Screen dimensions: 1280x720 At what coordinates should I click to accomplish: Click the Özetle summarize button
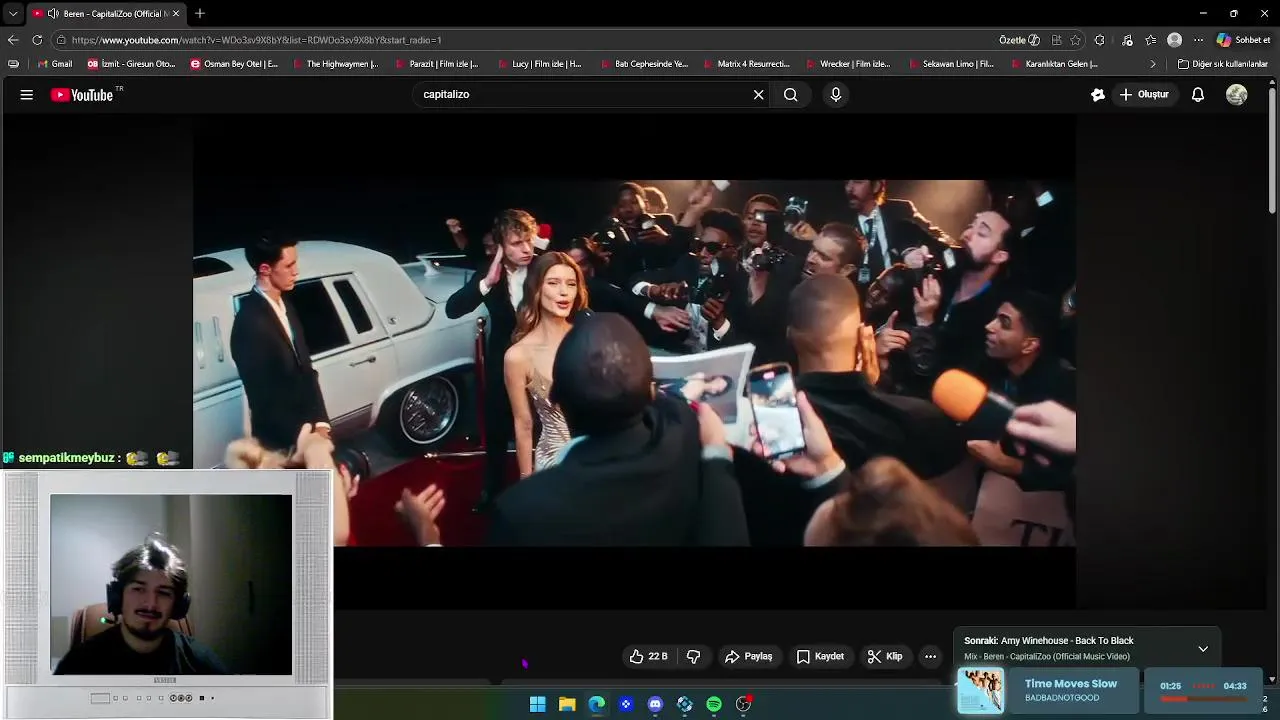1019,40
